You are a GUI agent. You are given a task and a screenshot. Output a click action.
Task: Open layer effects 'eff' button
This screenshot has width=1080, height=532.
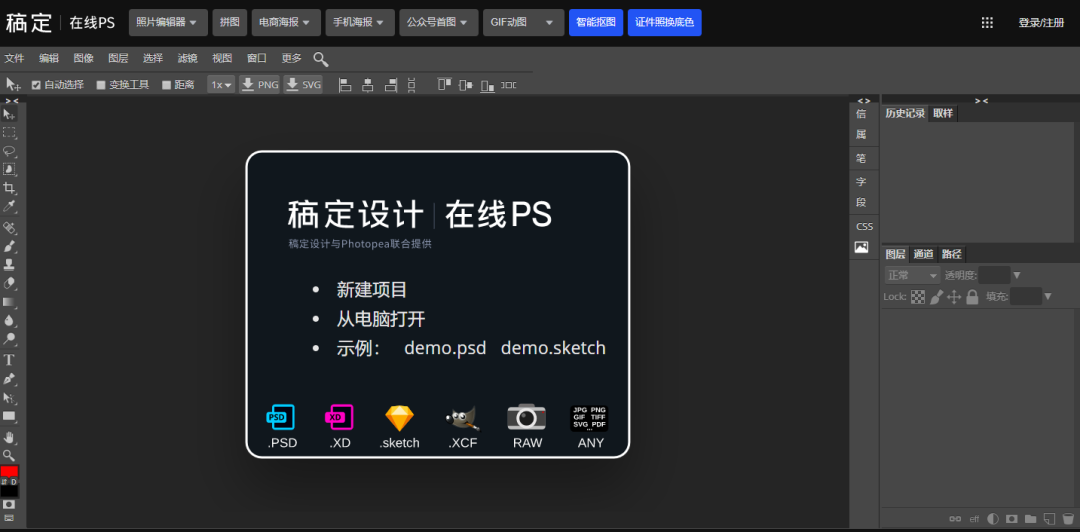point(974,519)
